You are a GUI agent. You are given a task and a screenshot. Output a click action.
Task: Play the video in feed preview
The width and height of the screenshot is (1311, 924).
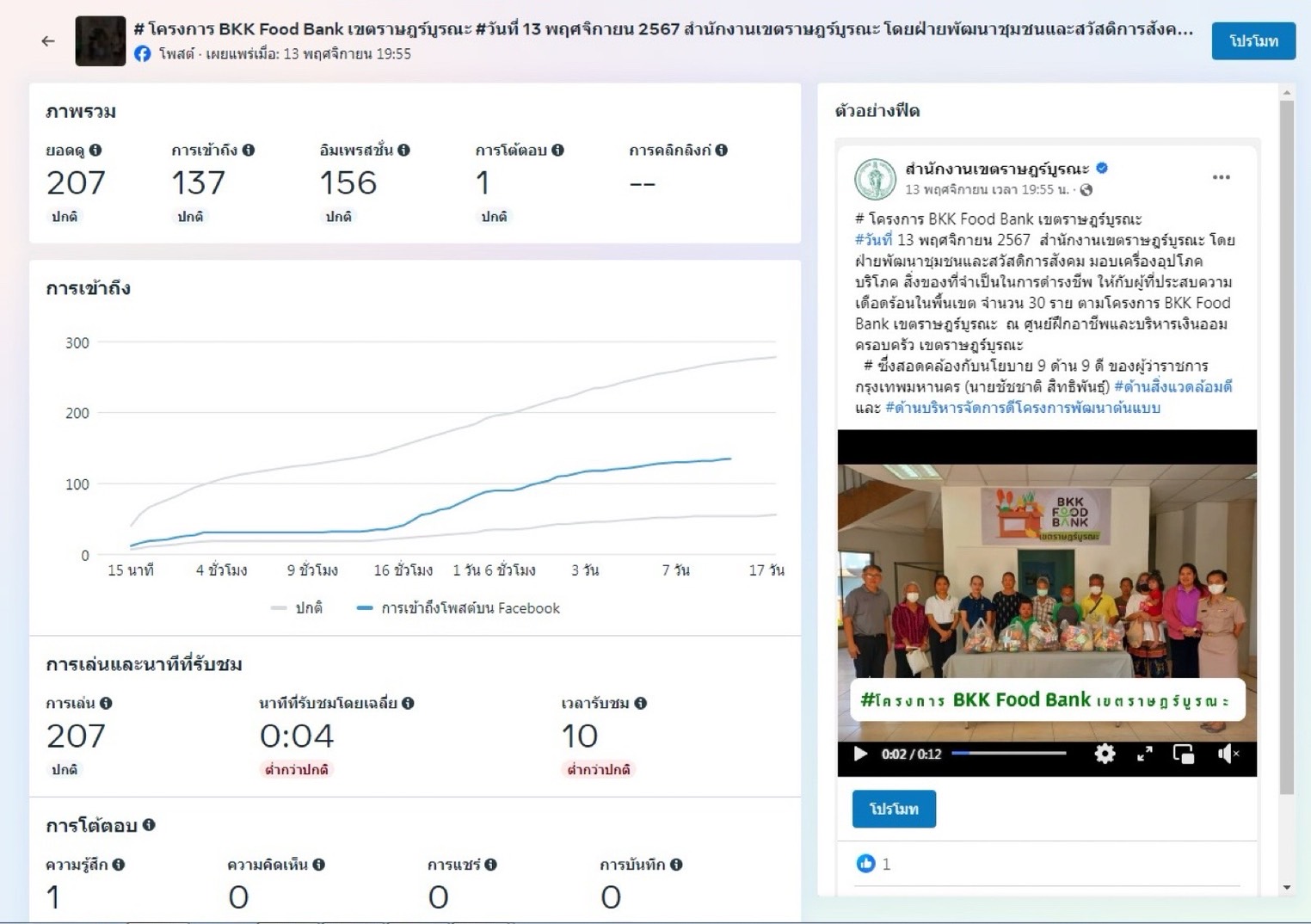tap(859, 755)
